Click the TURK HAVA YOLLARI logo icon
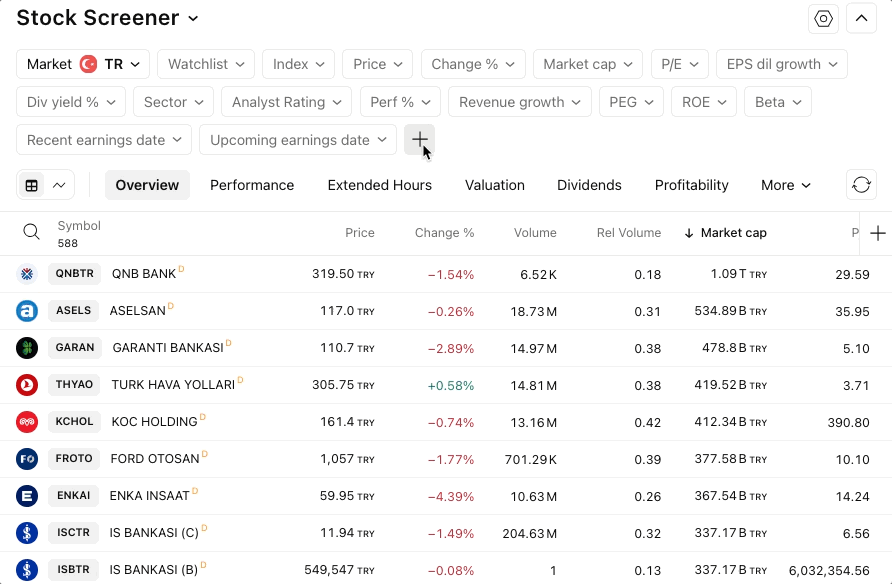 [27, 385]
